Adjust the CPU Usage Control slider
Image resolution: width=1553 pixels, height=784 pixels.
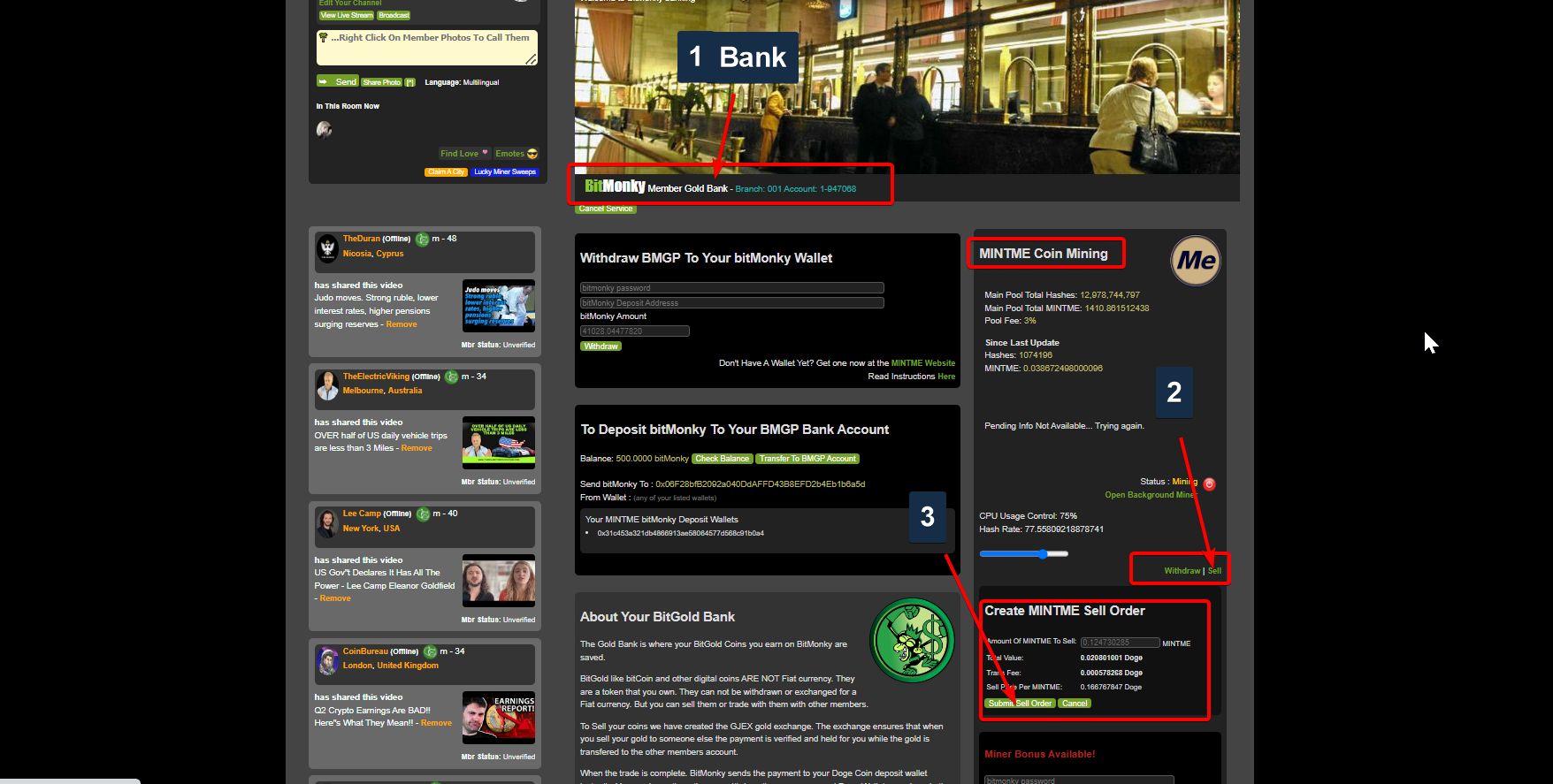tap(1024, 554)
